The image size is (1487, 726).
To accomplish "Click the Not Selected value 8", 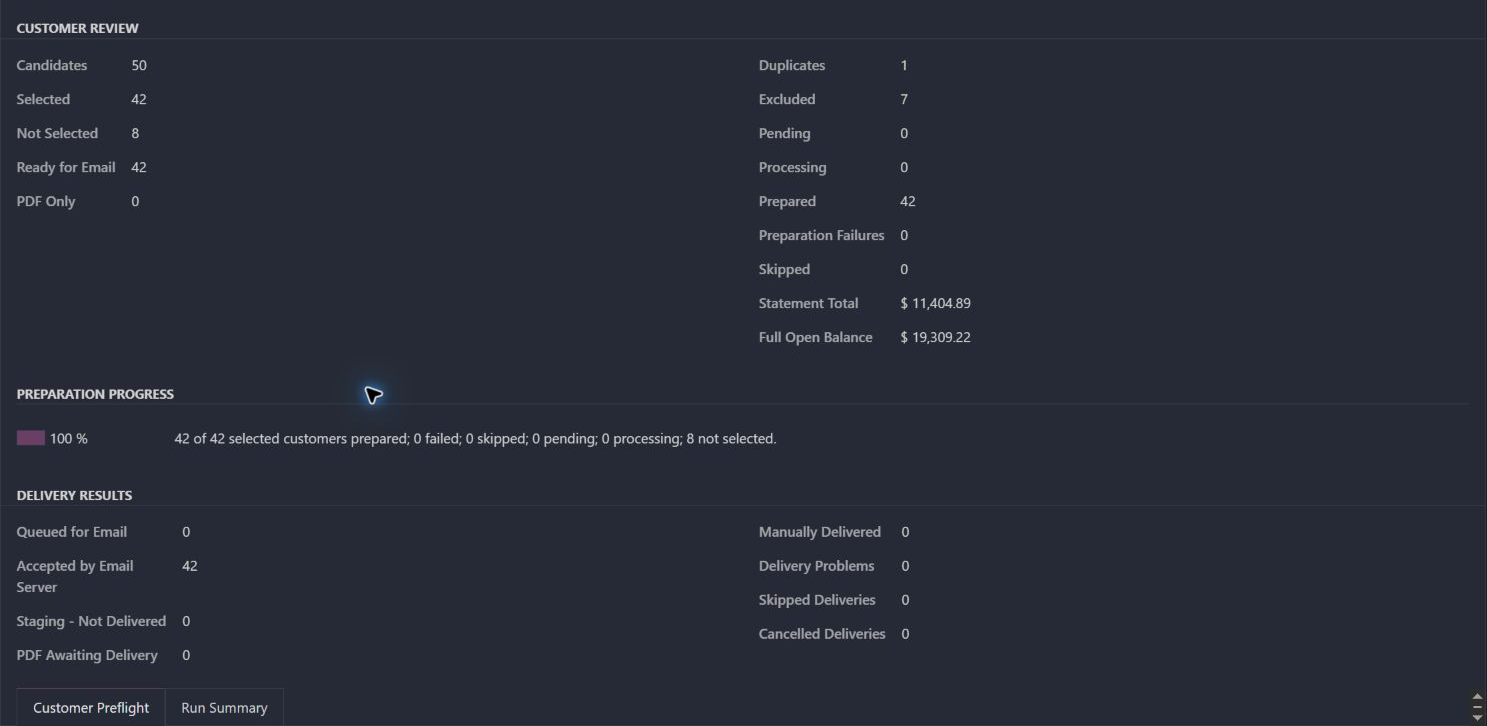I will coord(135,133).
